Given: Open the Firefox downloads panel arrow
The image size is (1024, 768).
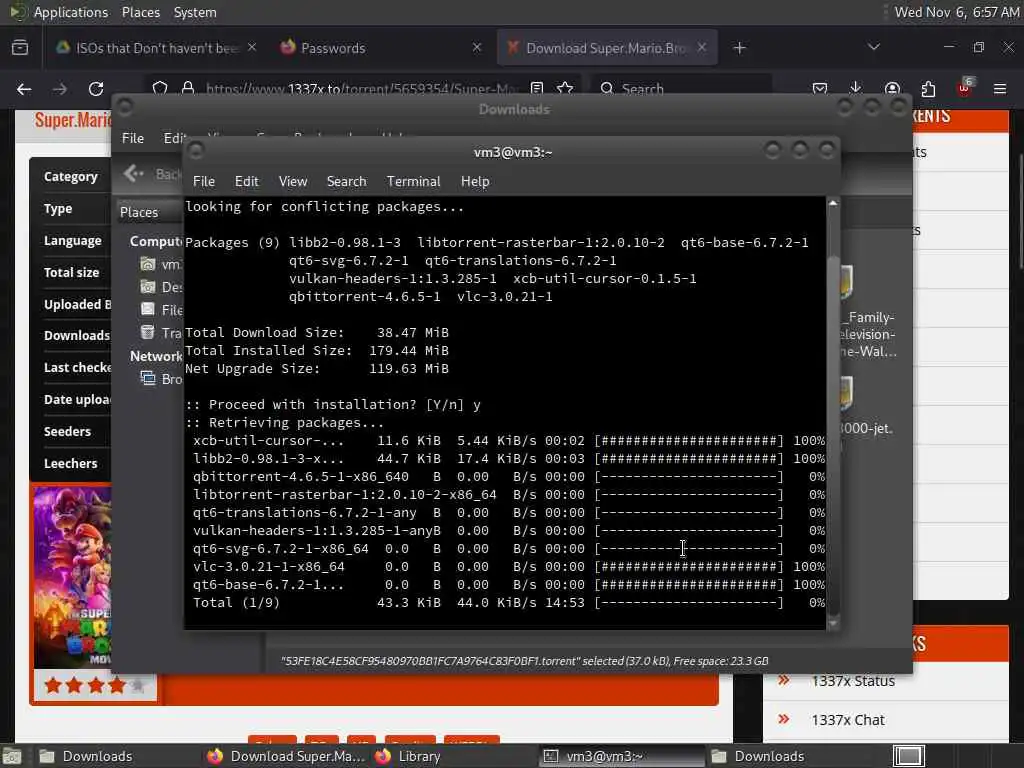Looking at the screenshot, I should click(x=856, y=88).
